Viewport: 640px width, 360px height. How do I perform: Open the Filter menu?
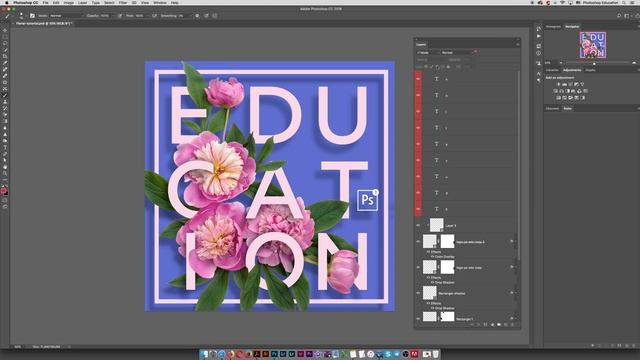123,2
